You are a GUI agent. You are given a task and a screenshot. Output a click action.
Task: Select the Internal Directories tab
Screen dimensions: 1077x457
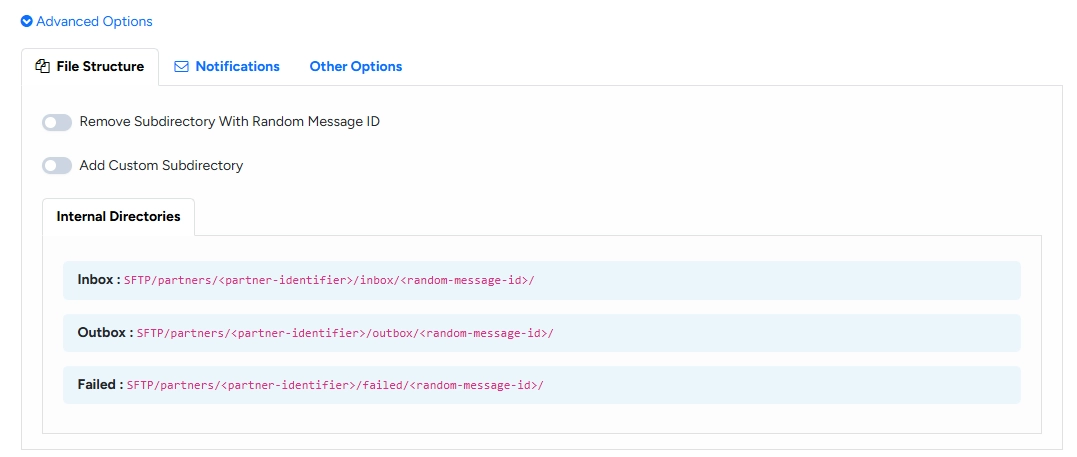(118, 216)
